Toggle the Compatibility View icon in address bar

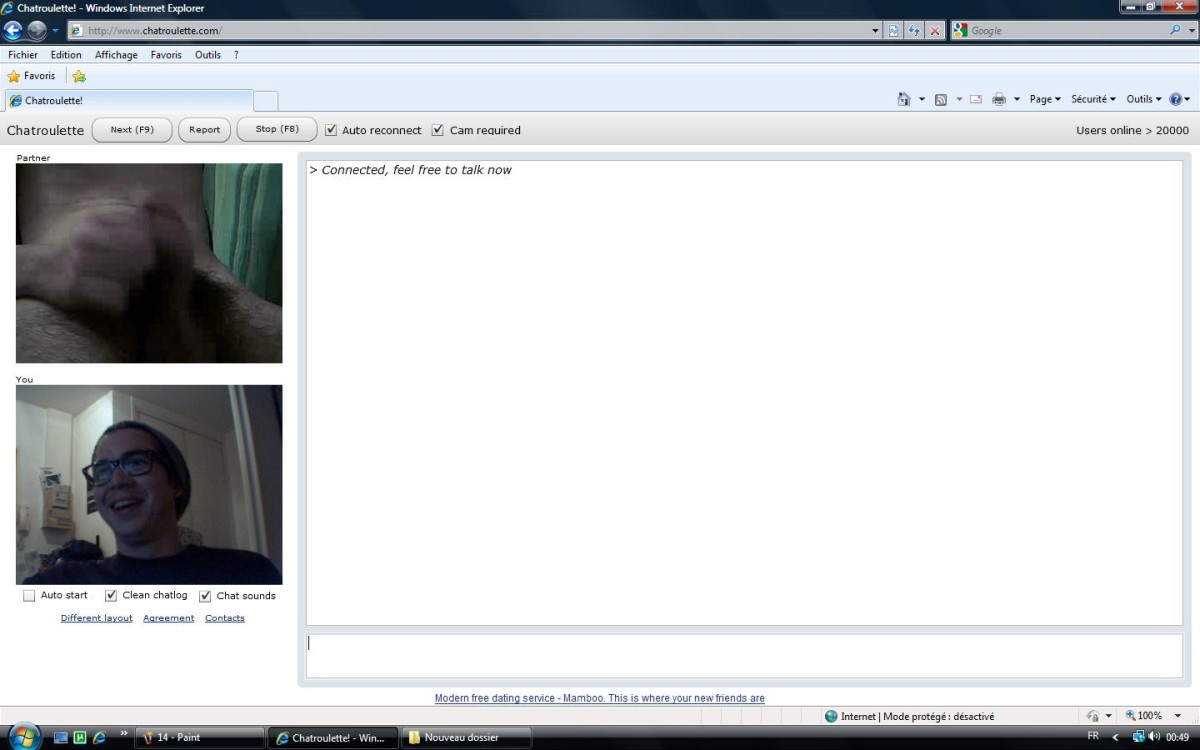point(894,31)
